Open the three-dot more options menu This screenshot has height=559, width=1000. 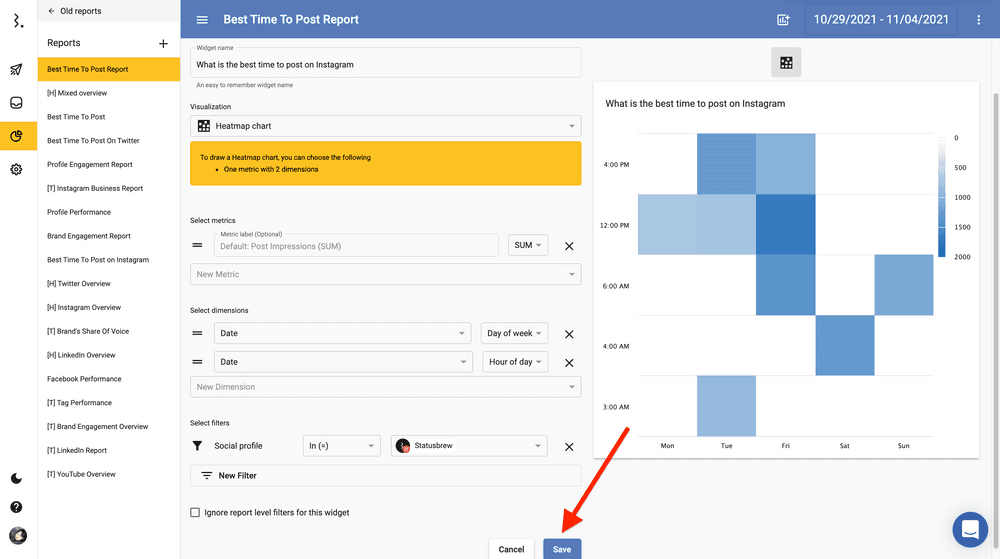click(979, 20)
